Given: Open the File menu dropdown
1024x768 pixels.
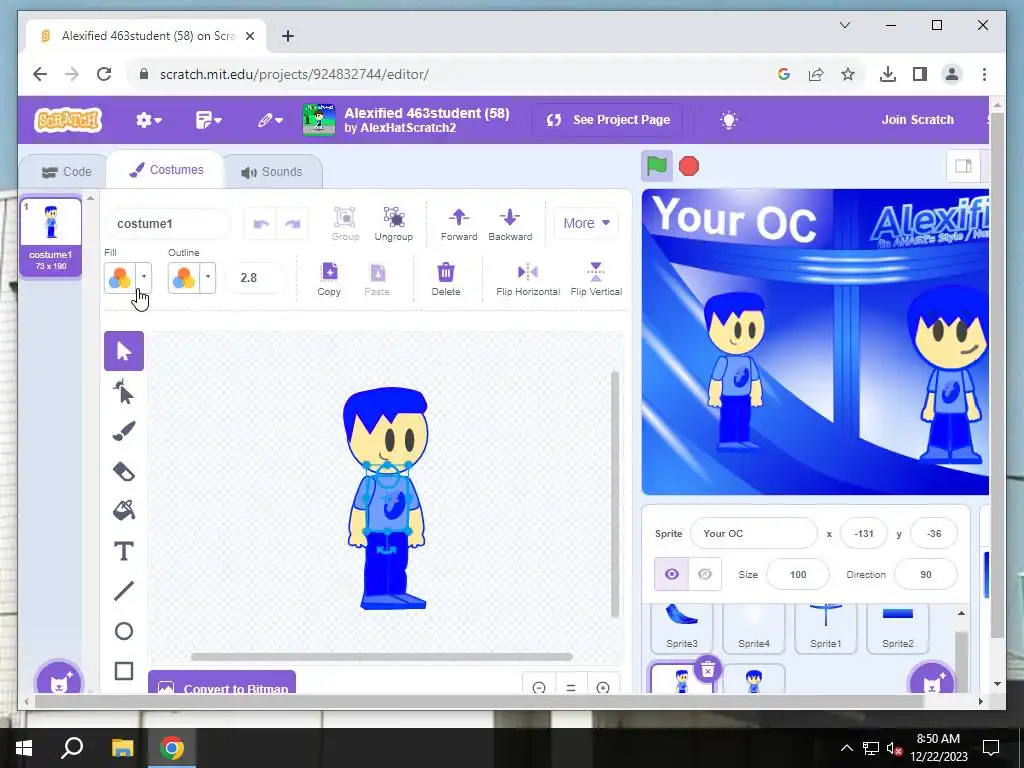Looking at the screenshot, I should tap(208, 120).
